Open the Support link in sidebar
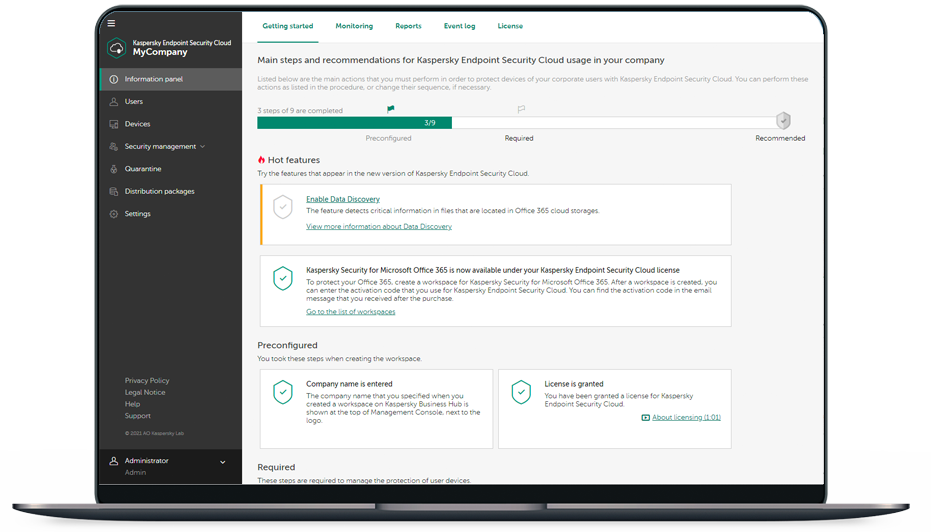This screenshot has height=532, width=931. click(137, 416)
